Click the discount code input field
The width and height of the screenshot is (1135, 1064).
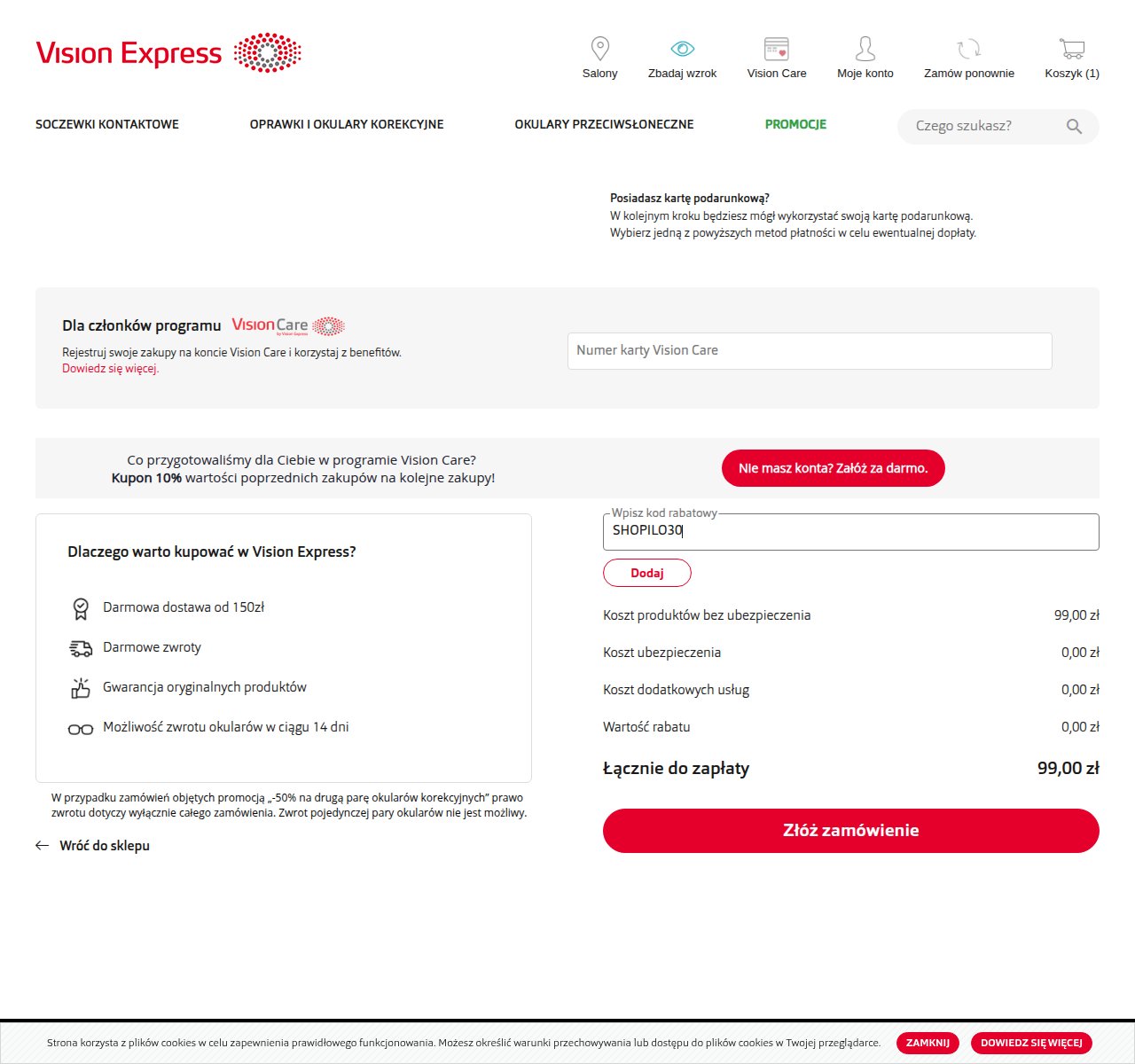pos(851,531)
